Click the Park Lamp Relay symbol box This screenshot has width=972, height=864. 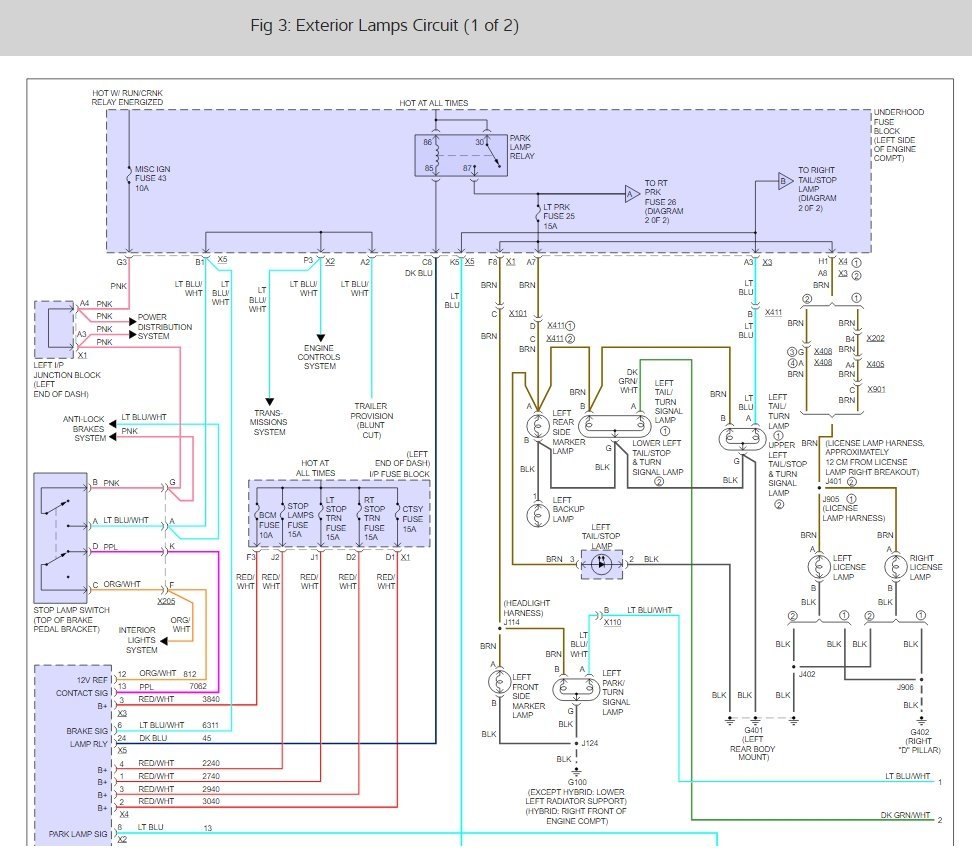[461, 155]
